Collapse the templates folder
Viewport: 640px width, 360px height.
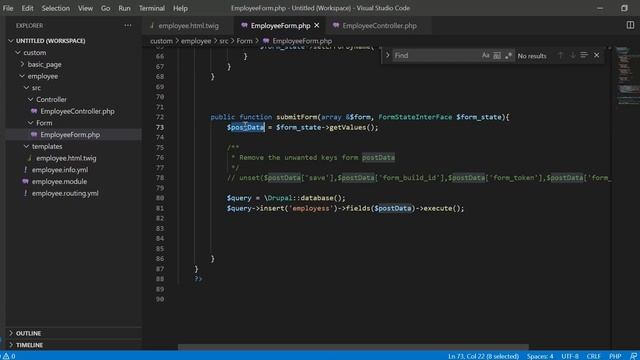[47, 146]
